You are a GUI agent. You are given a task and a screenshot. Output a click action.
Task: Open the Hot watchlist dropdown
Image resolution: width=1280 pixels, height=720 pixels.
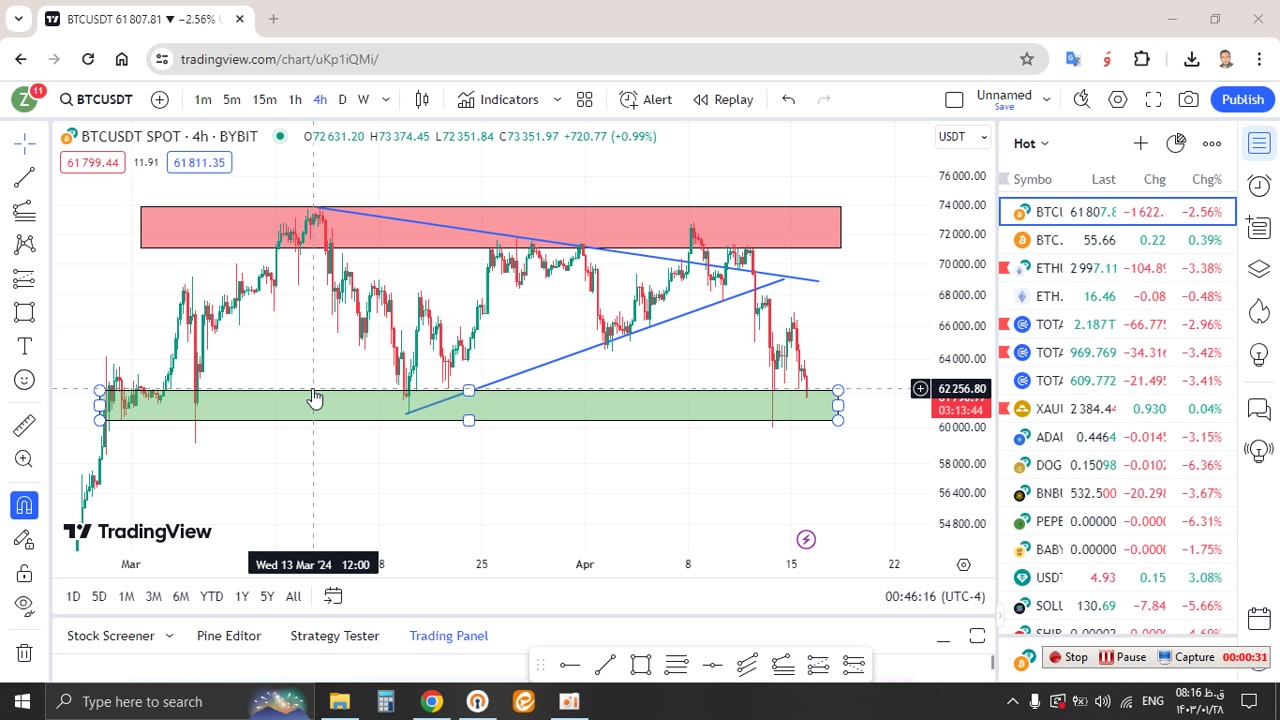tap(1031, 143)
